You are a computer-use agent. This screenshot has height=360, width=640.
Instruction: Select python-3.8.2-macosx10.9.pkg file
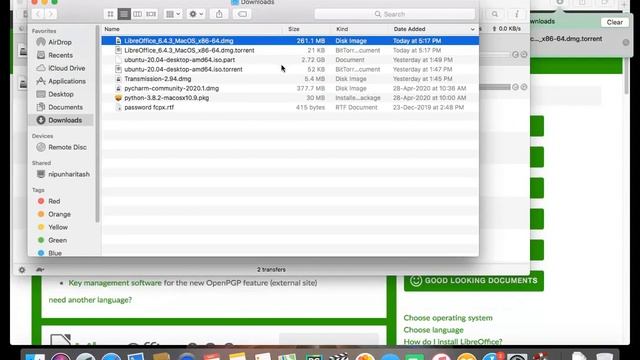point(290,98)
